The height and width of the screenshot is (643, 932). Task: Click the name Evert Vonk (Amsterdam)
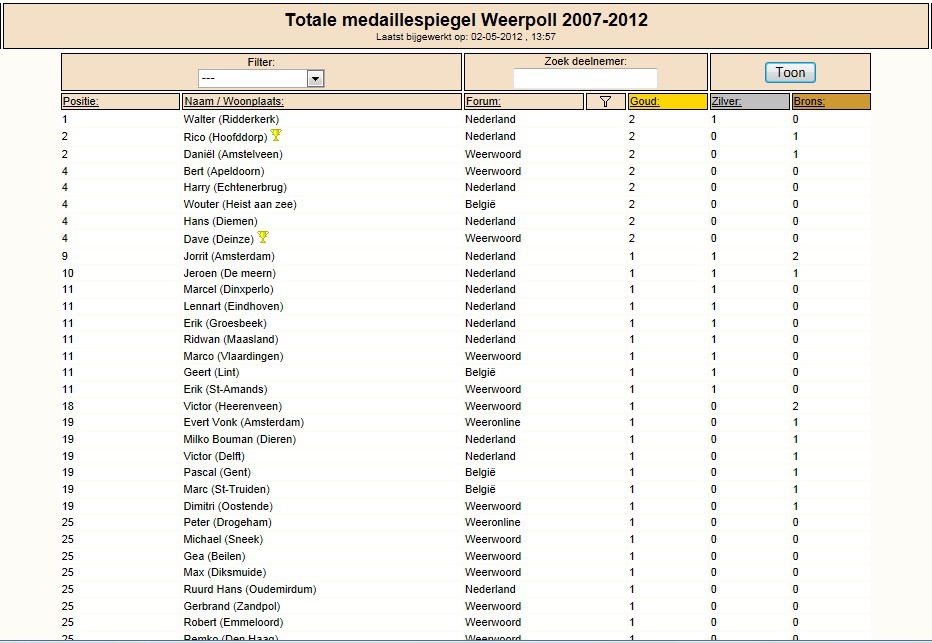(244, 422)
